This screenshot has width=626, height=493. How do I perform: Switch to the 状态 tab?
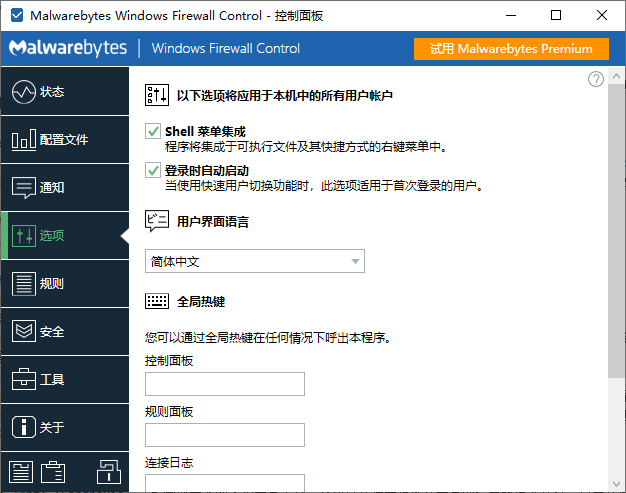[x=65, y=91]
